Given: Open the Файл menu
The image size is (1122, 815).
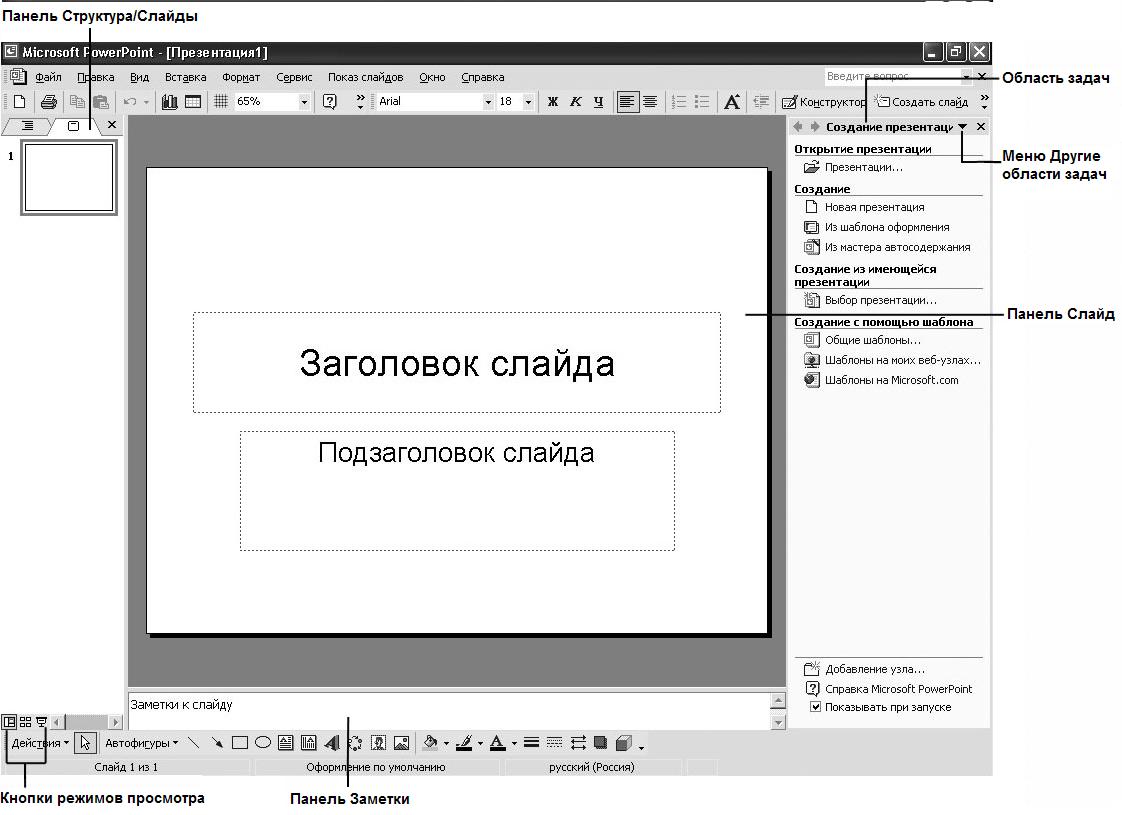Looking at the screenshot, I should pyautogui.click(x=48, y=77).
